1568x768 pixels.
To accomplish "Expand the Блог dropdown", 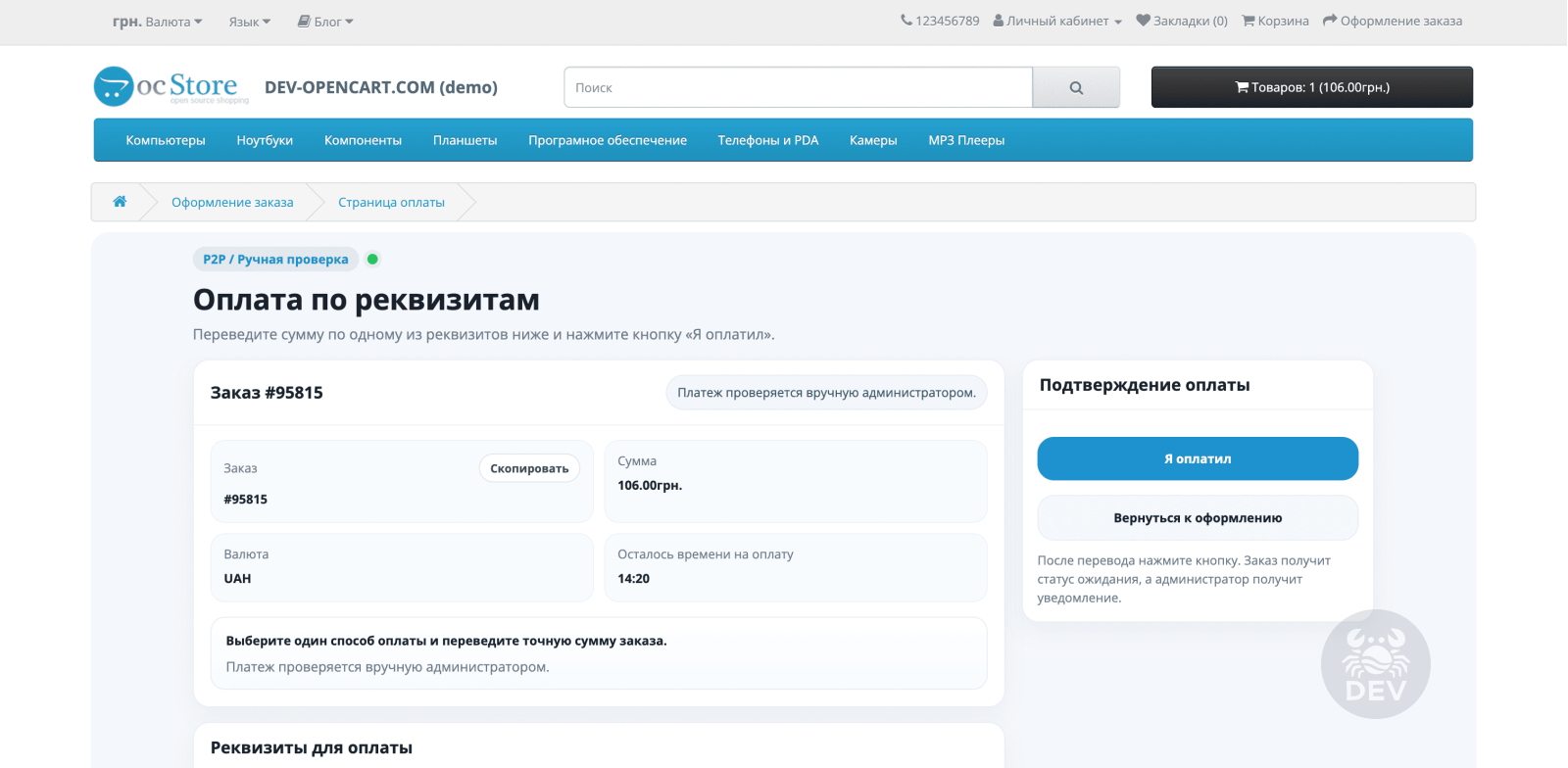I will (x=325, y=22).
